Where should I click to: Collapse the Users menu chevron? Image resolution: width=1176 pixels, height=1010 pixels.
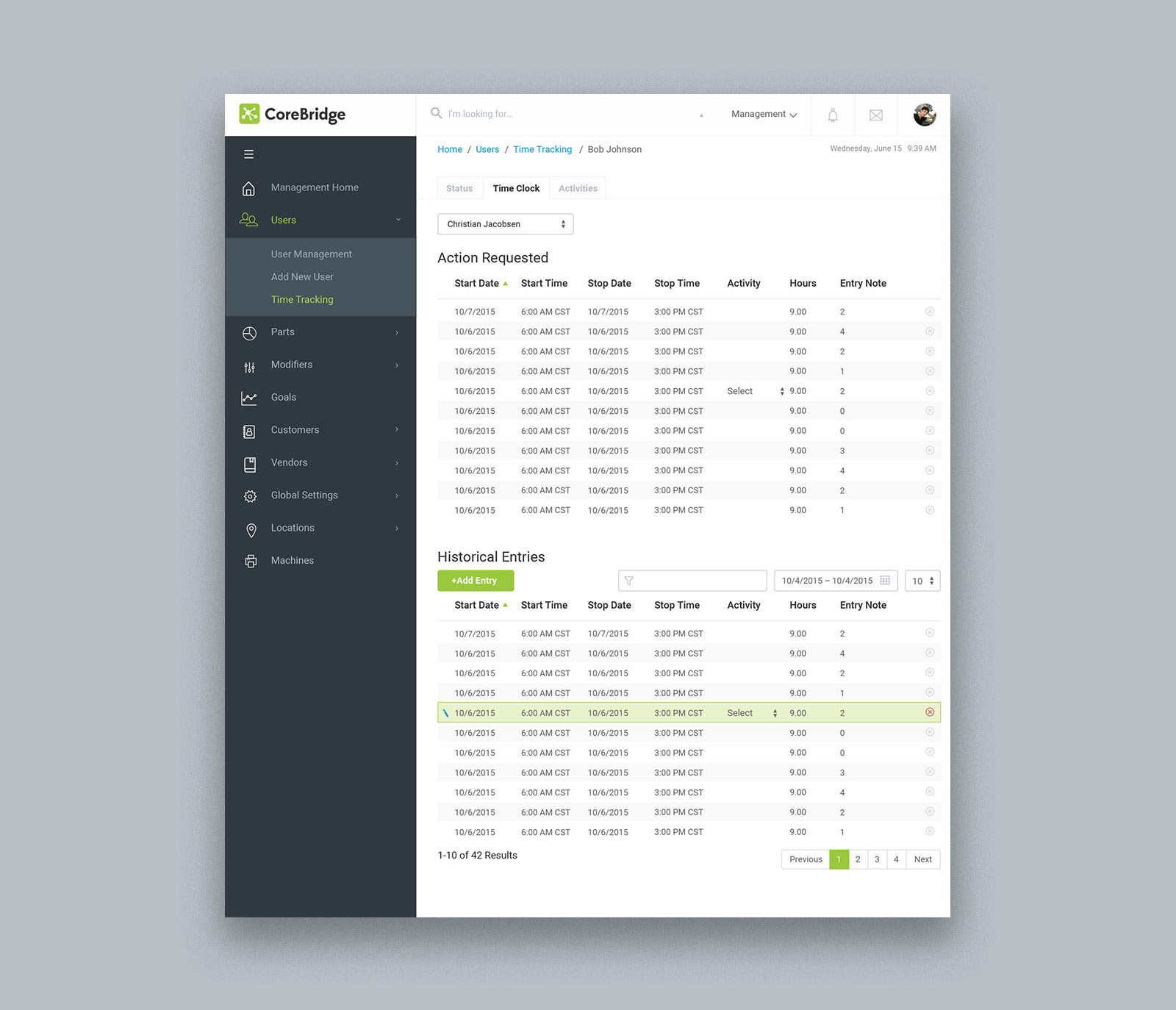398,220
